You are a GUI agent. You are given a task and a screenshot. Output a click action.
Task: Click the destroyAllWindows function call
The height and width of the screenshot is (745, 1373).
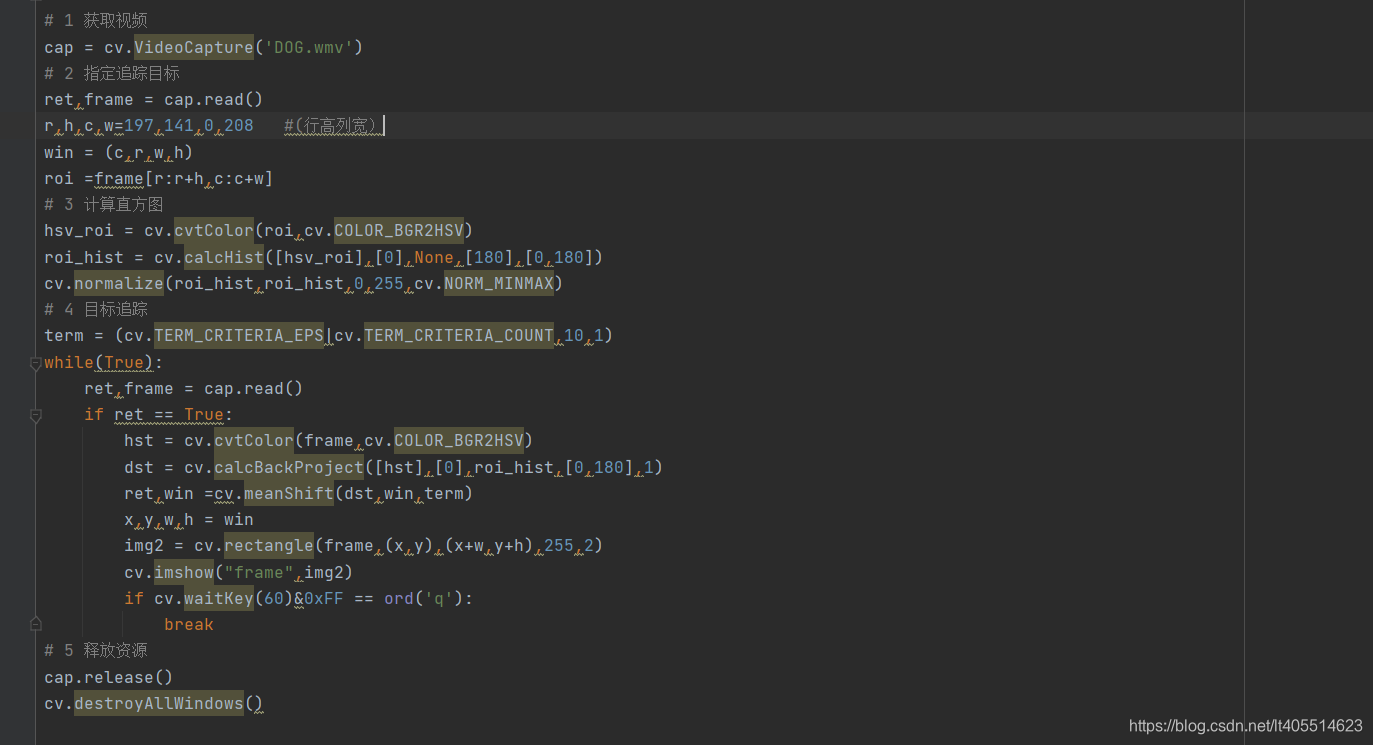coord(159,703)
